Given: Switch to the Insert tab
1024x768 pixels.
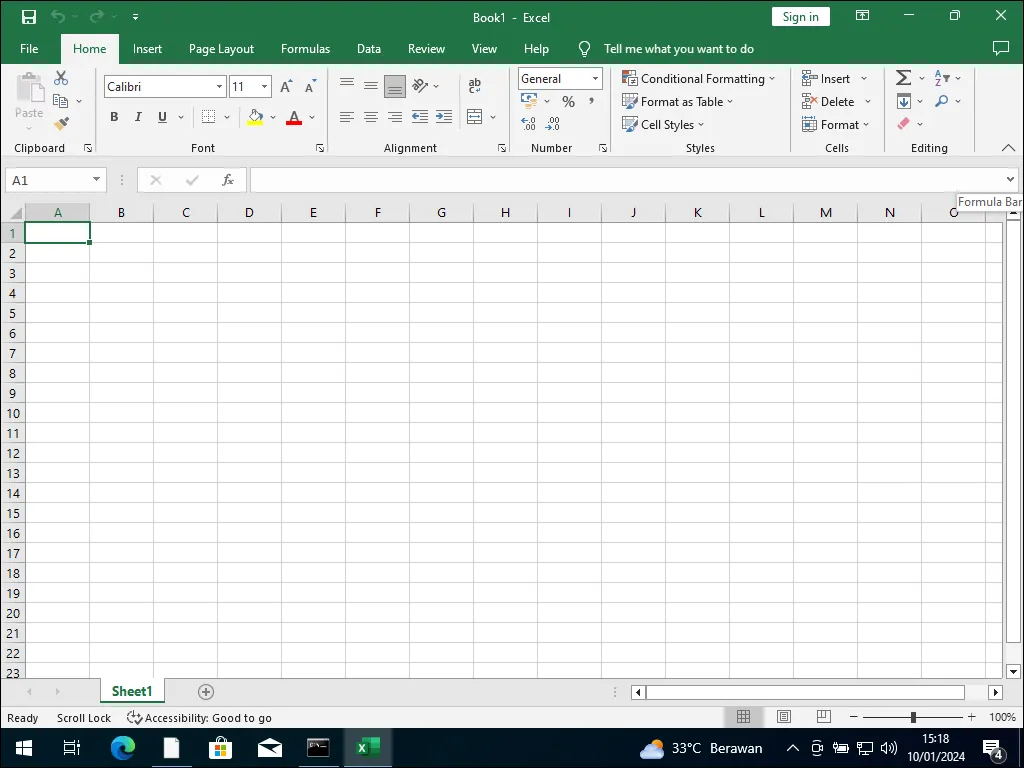Looking at the screenshot, I should (147, 49).
